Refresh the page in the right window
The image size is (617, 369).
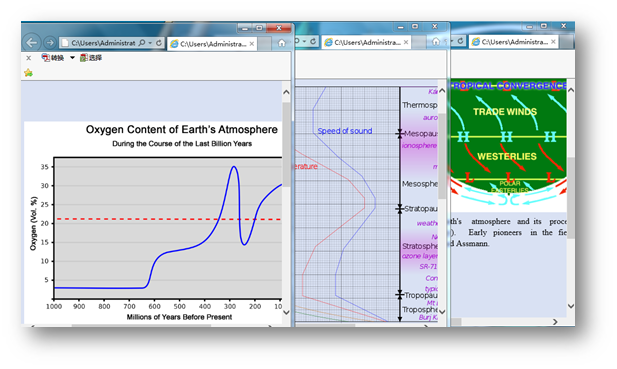point(460,41)
